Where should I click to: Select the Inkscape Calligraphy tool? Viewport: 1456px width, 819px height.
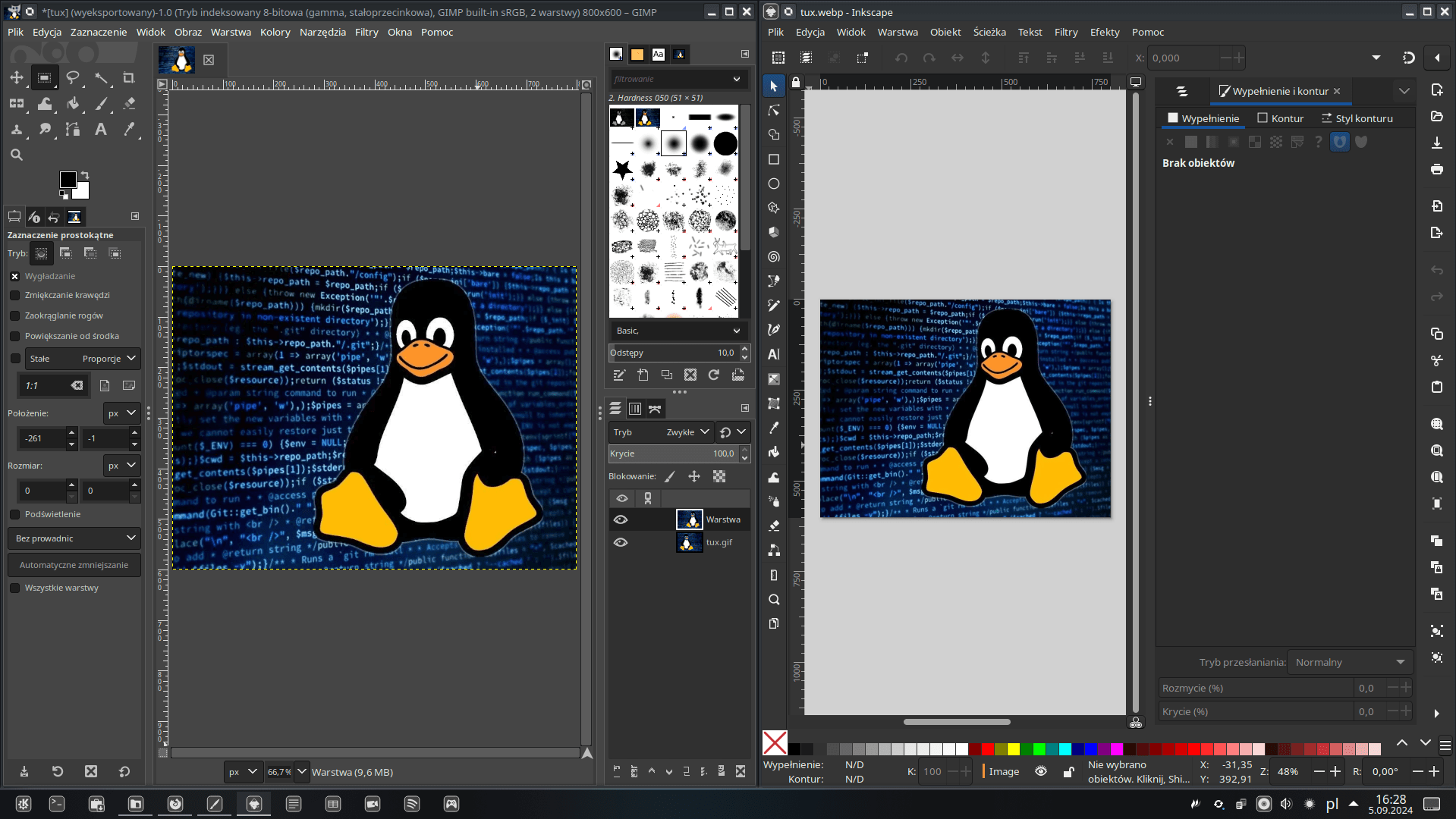[774, 330]
